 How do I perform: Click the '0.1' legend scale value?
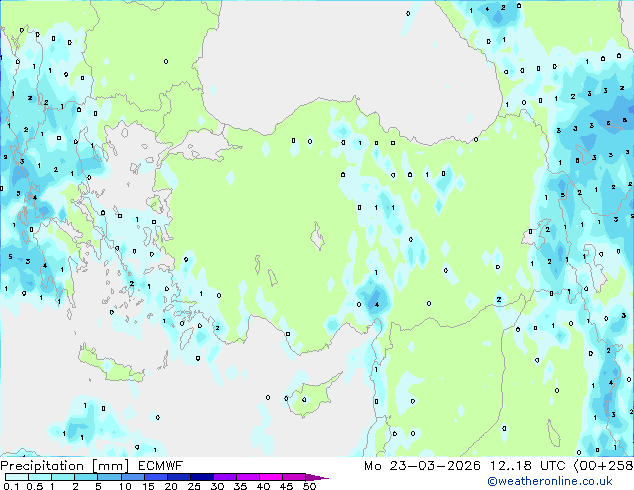[11, 486]
